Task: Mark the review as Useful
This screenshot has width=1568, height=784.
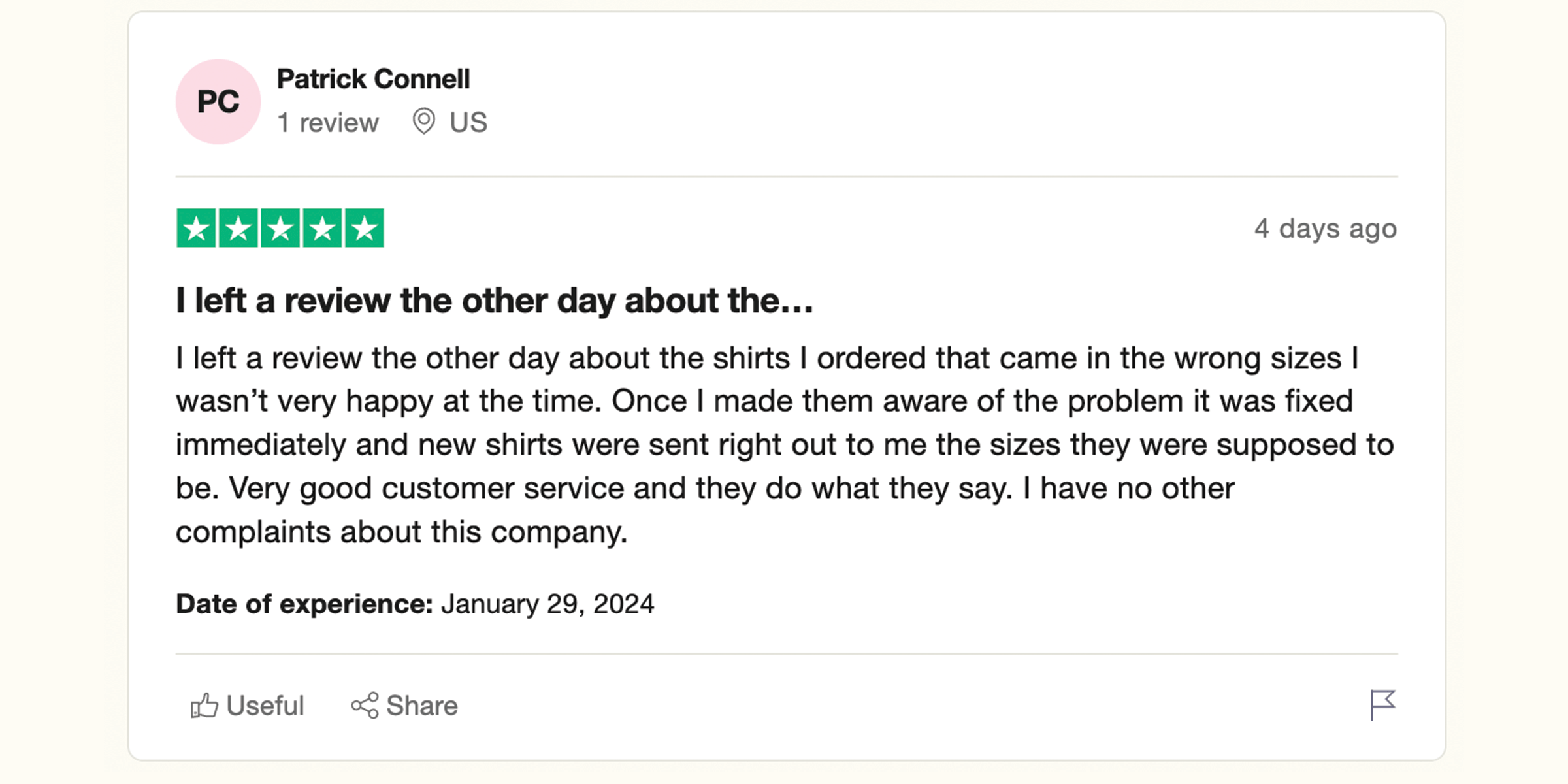Action: 247,706
